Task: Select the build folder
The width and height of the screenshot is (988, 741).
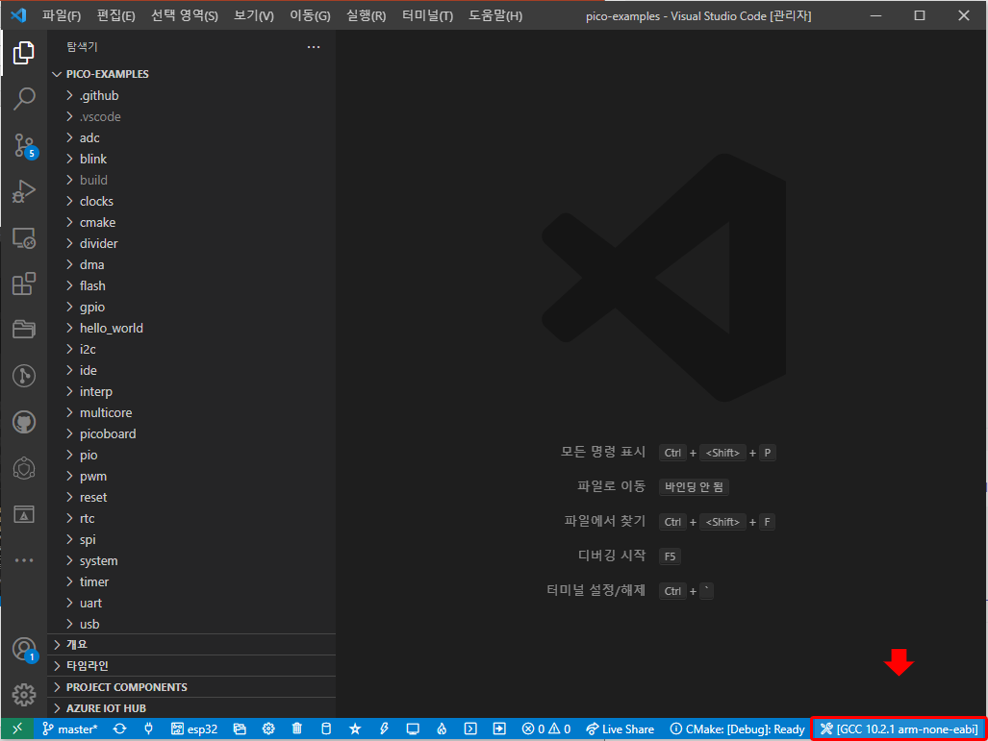Action: tap(192, 180)
